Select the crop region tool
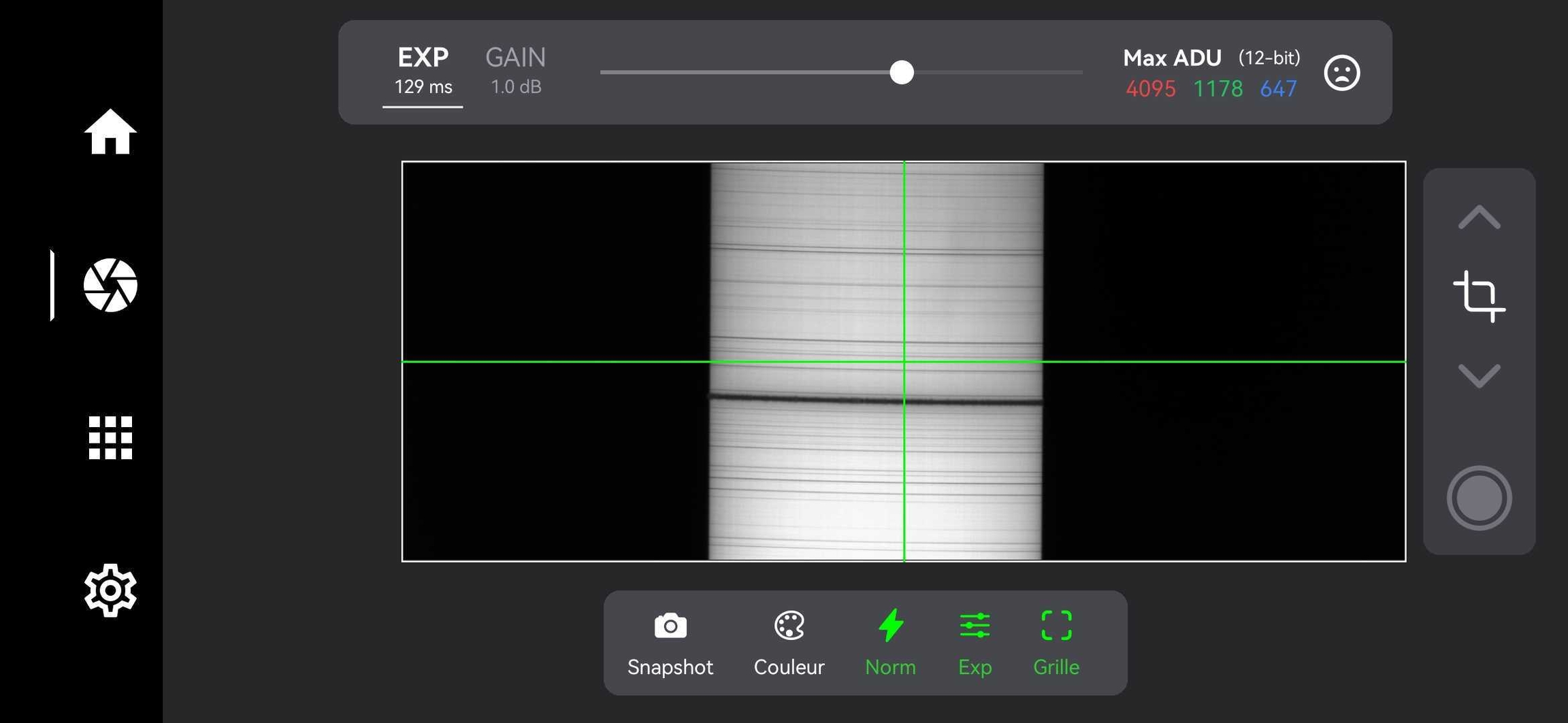1568x723 pixels. (x=1479, y=297)
